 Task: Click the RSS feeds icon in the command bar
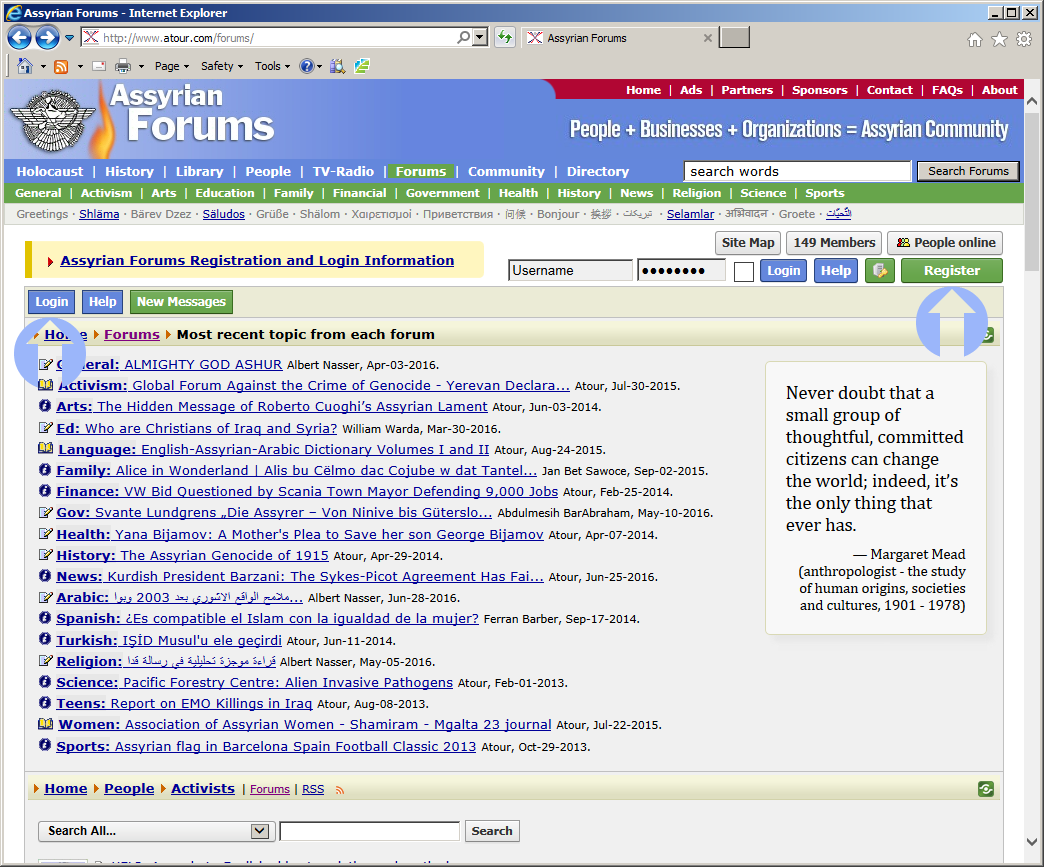(61, 66)
